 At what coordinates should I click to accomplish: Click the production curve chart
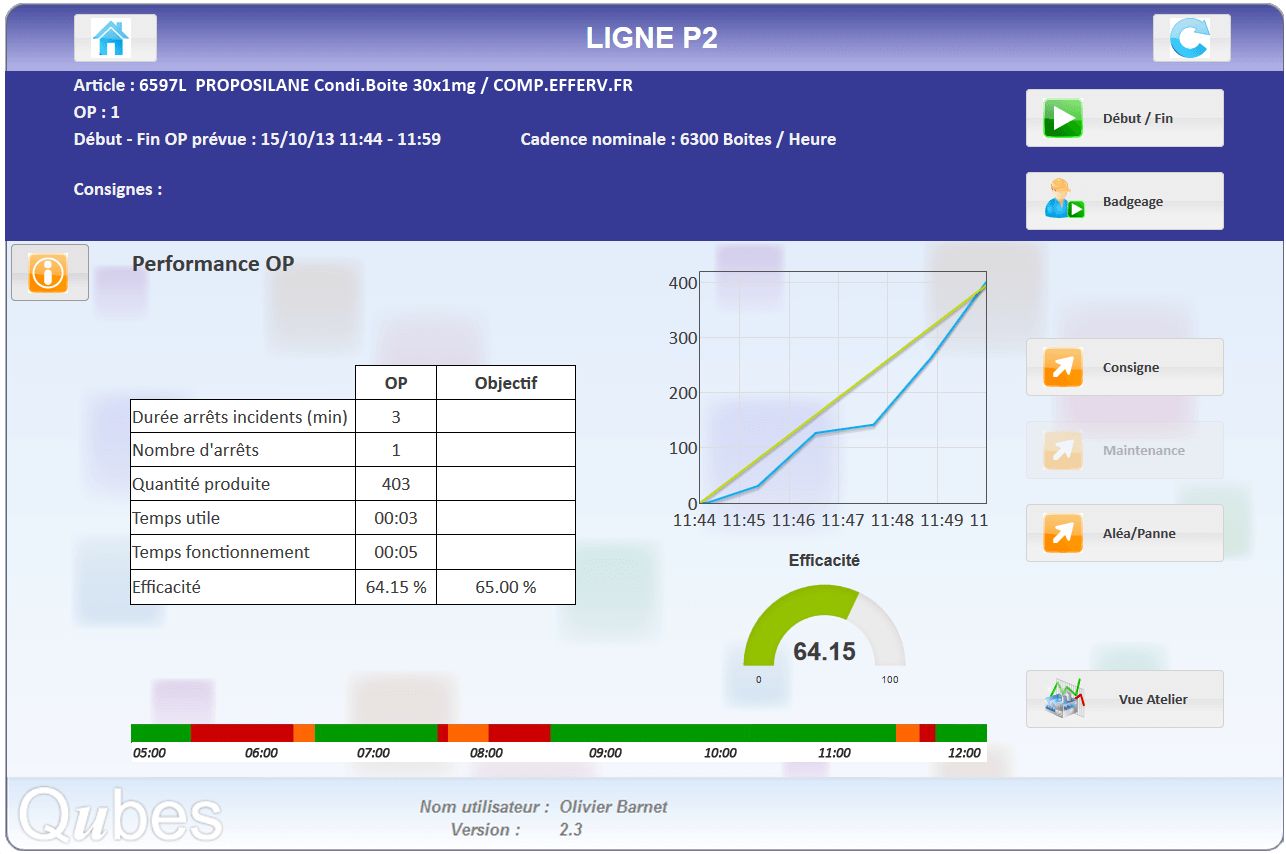843,388
